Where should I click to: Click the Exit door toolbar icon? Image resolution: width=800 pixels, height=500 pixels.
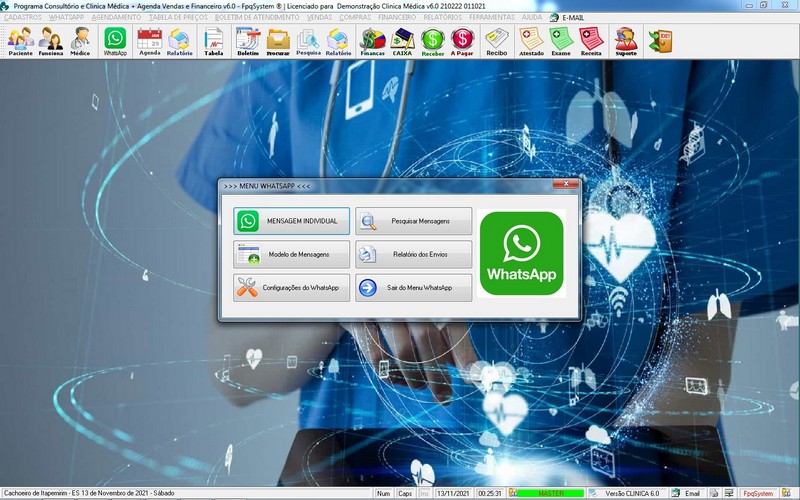click(660, 41)
